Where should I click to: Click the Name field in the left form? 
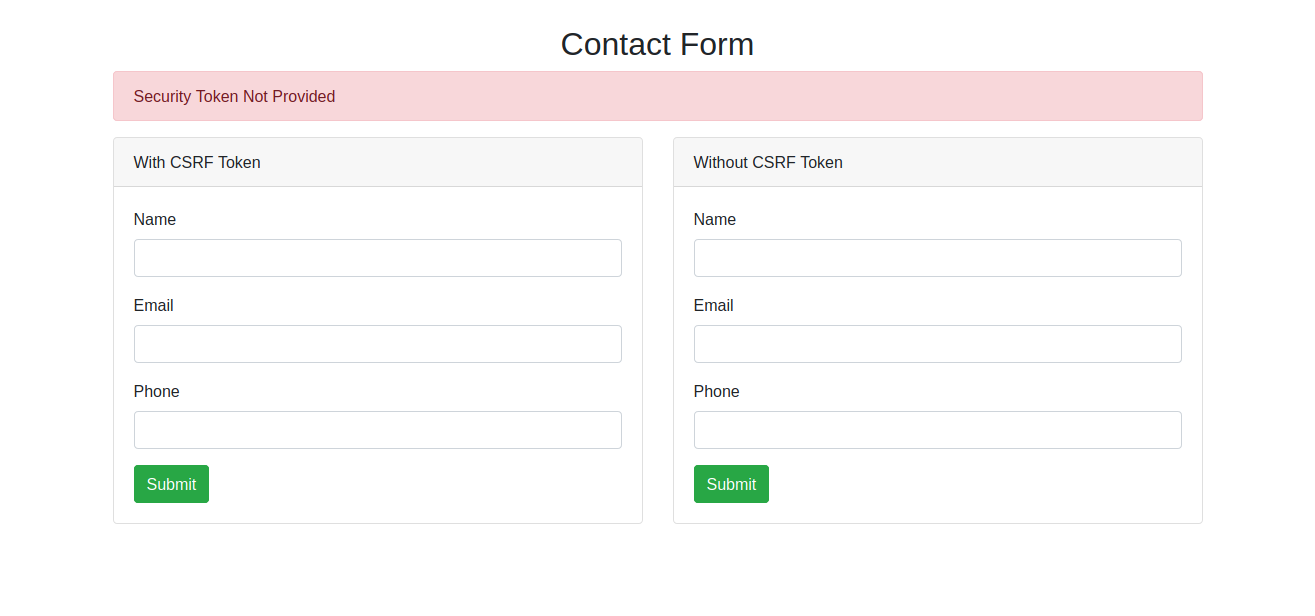tap(377, 257)
